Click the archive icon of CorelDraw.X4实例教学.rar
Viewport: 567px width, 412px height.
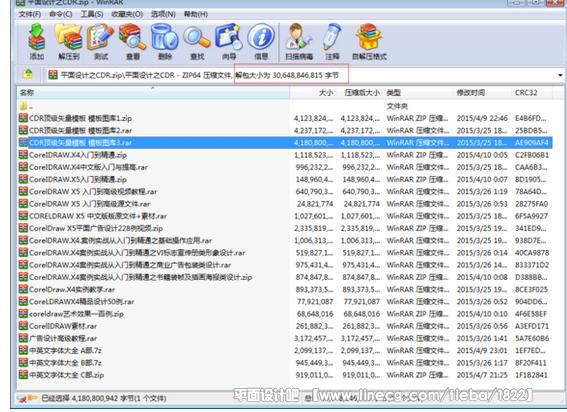pos(23,289)
